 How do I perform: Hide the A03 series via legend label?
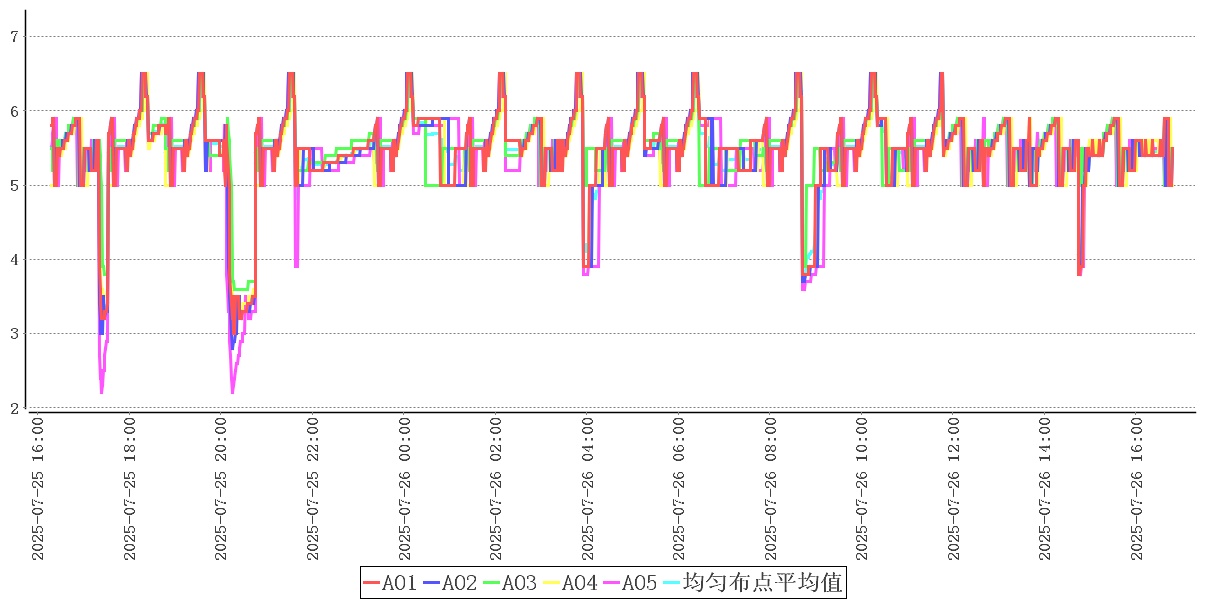[519, 583]
